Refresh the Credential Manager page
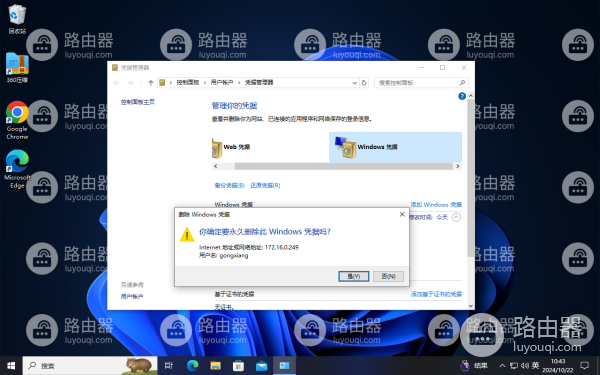The image size is (600, 375). coord(364,83)
